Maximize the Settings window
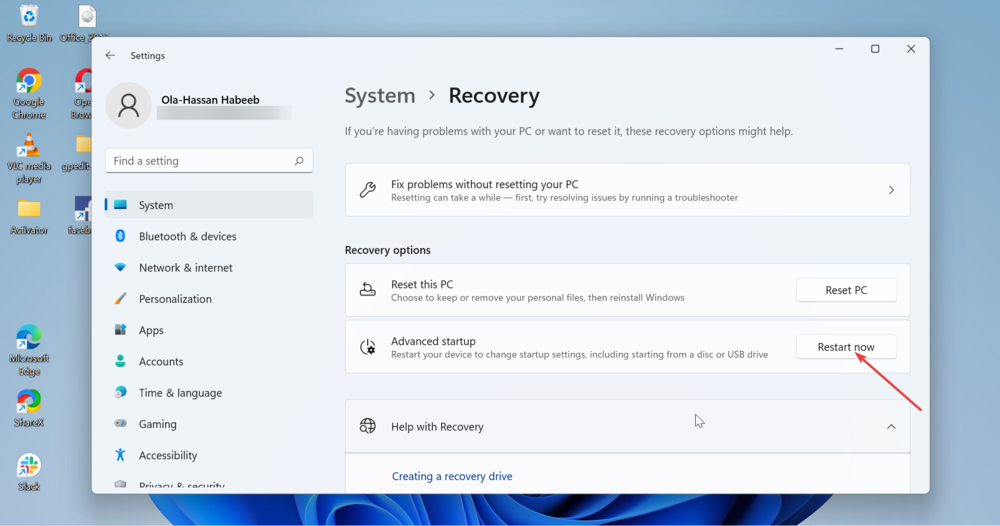This screenshot has height=526, width=1000. [x=875, y=49]
